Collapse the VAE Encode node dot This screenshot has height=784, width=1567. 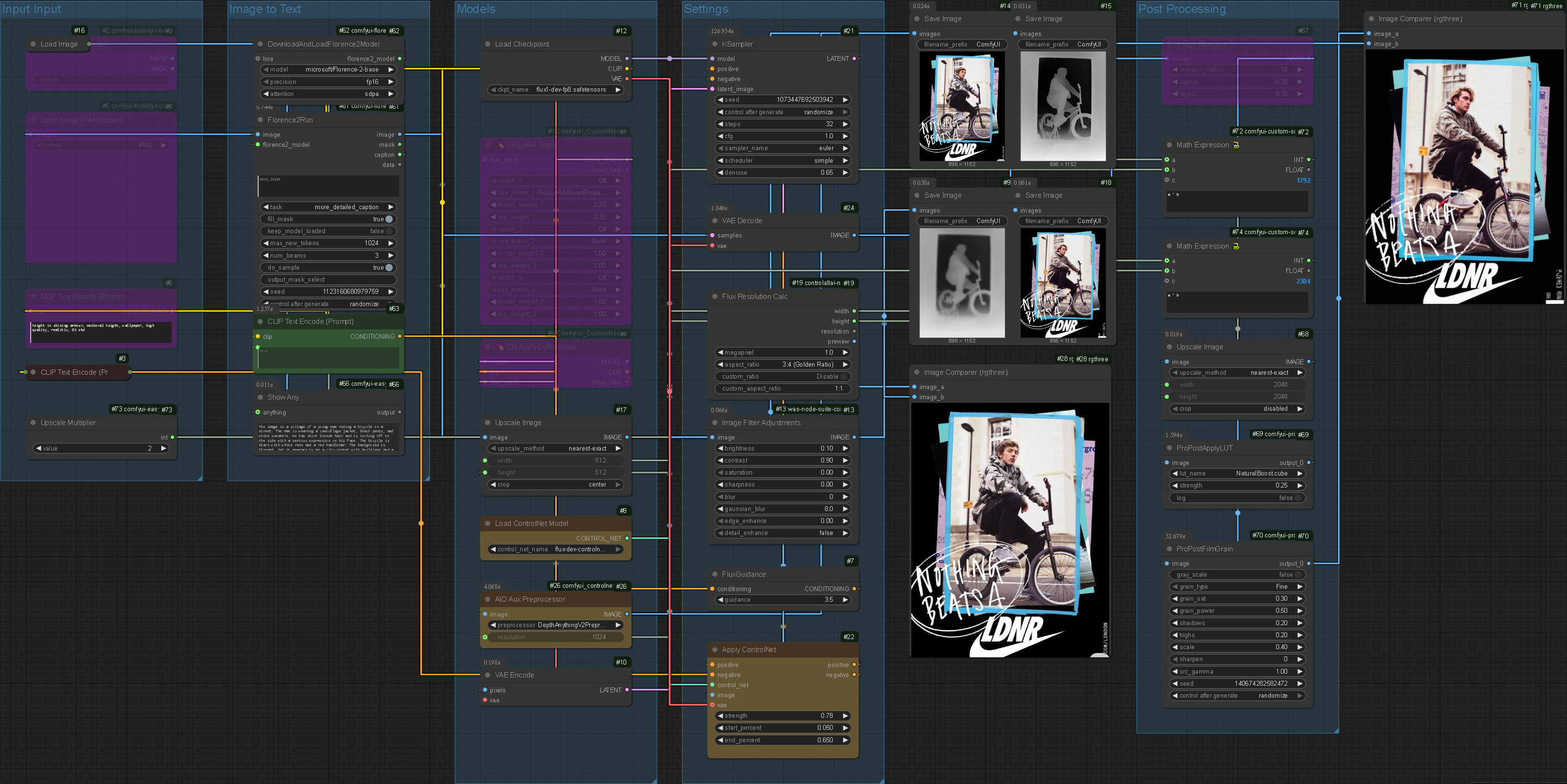tap(488, 675)
